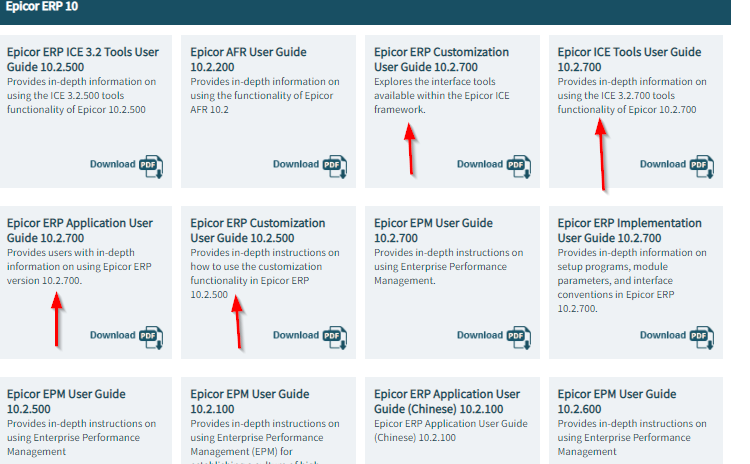Viewport: 750px width, 464px height.
Task: Select Epicor ERP Application User Guide 10.2.700 title
Action: pyautogui.click(x=80, y=230)
